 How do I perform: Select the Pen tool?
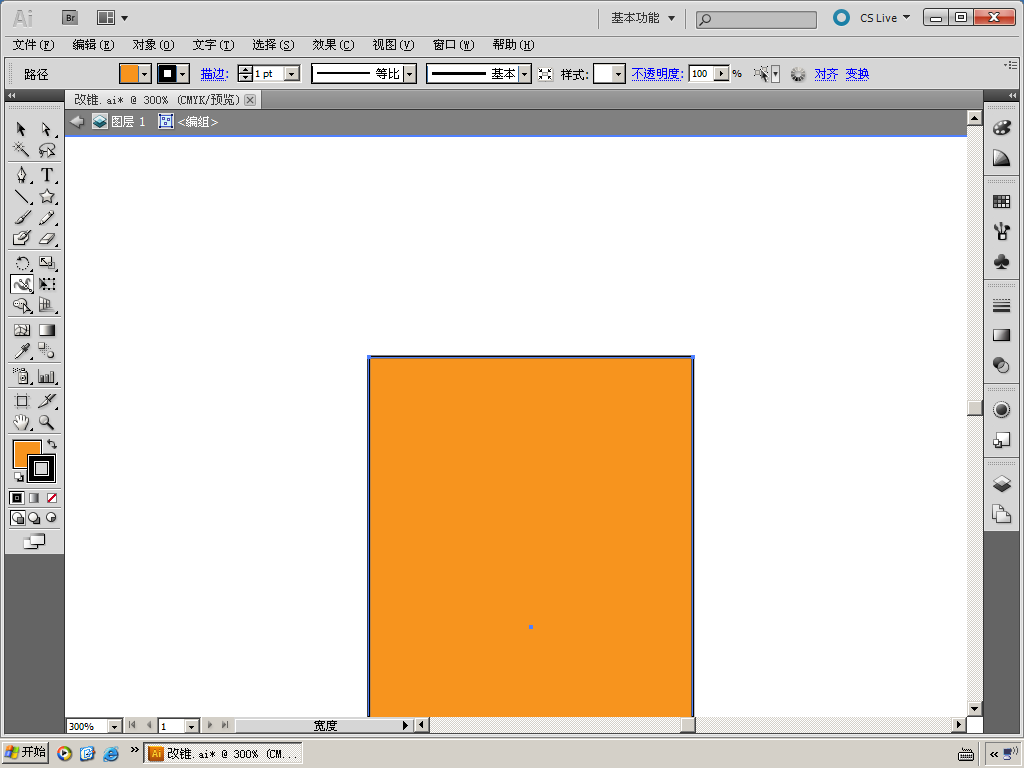click(x=22, y=175)
